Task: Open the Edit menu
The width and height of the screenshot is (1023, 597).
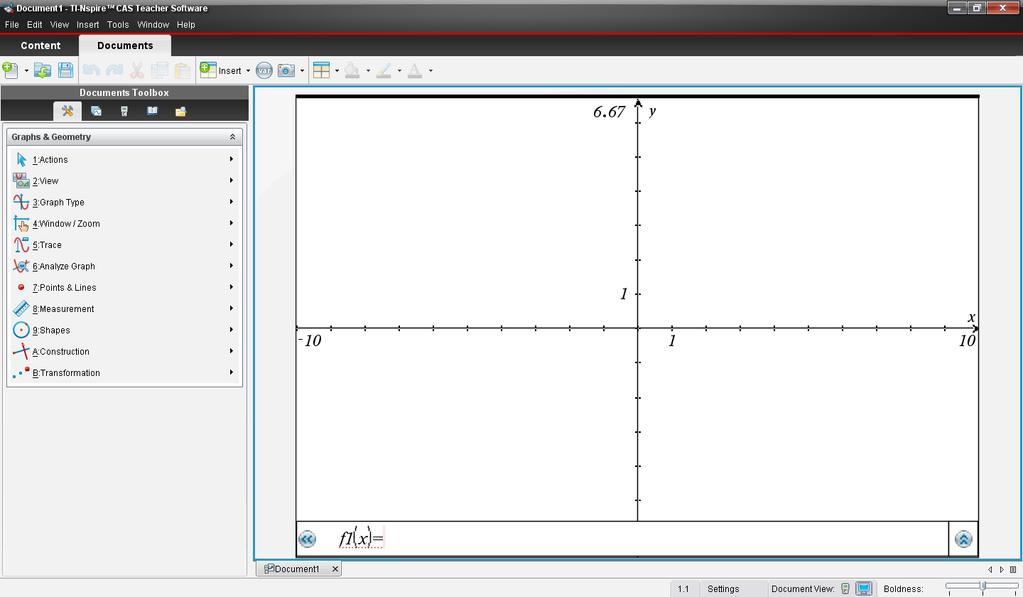Action: click(x=35, y=25)
